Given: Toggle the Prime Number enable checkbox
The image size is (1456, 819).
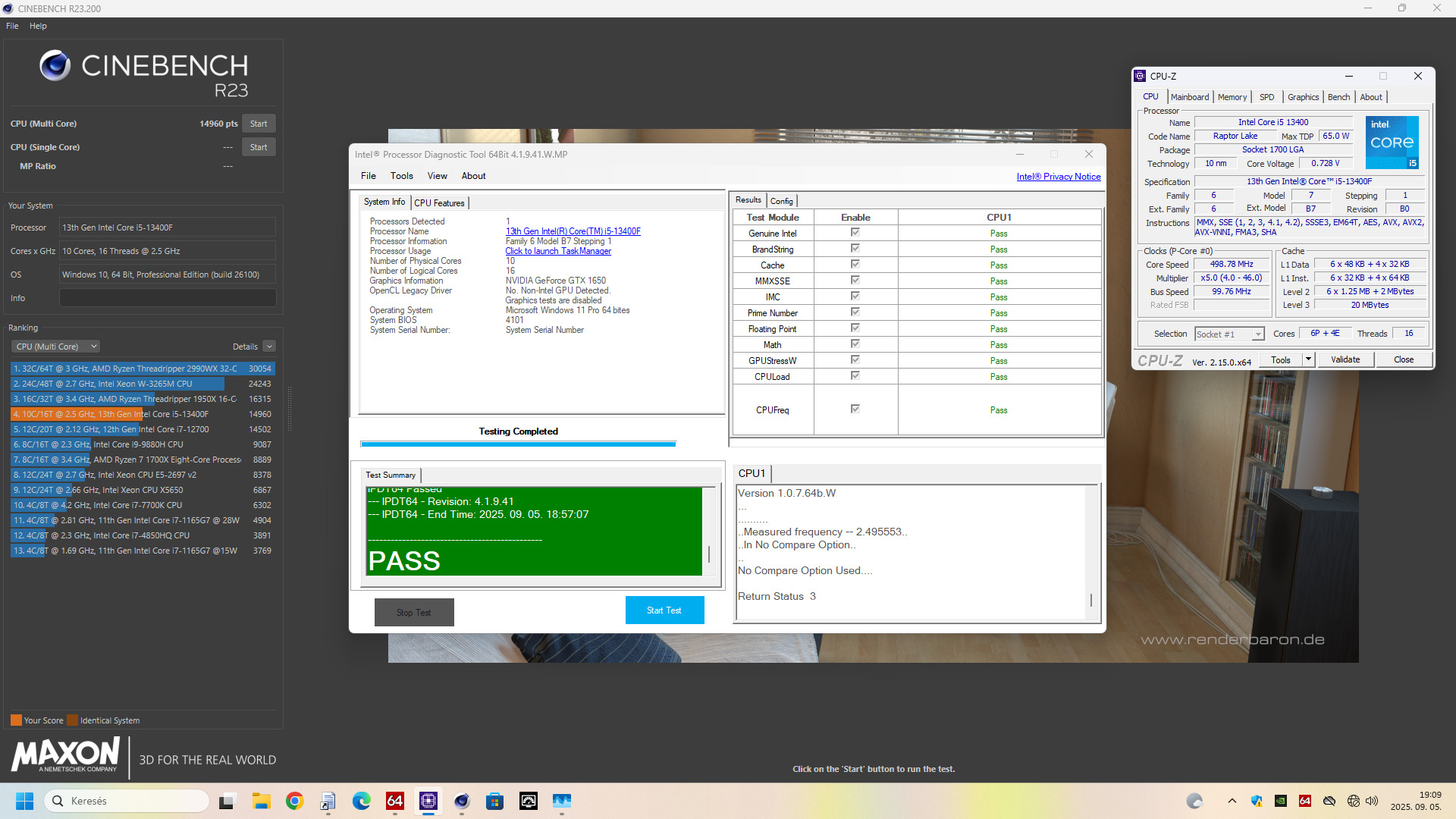Looking at the screenshot, I should (855, 312).
